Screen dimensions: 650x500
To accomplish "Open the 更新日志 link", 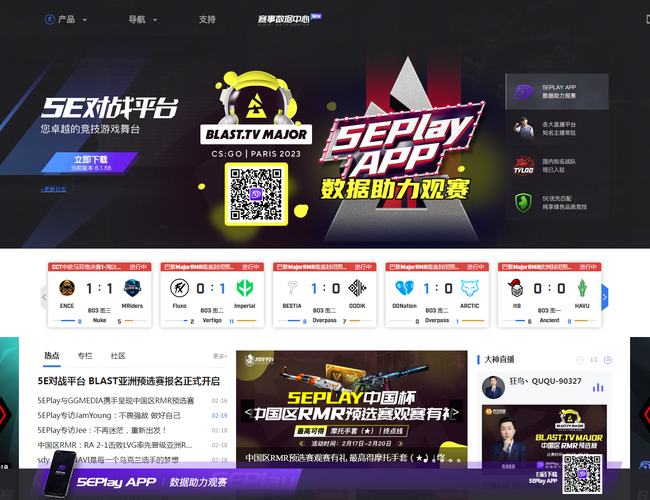I will click(x=54, y=188).
